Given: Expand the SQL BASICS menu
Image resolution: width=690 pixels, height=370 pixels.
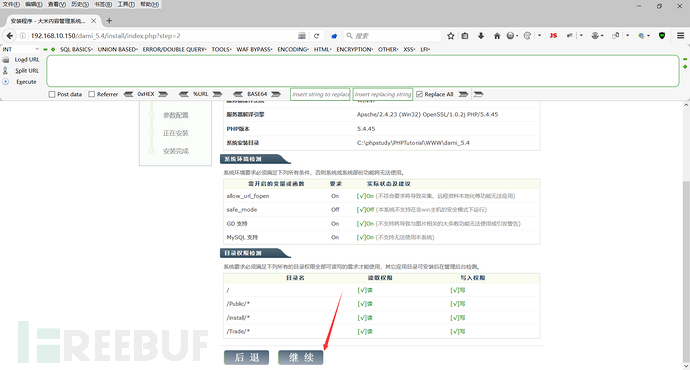Looking at the screenshot, I should (76, 49).
